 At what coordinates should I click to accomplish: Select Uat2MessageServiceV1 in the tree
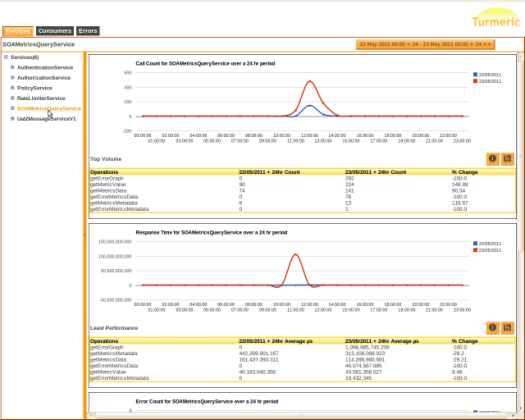(x=47, y=119)
